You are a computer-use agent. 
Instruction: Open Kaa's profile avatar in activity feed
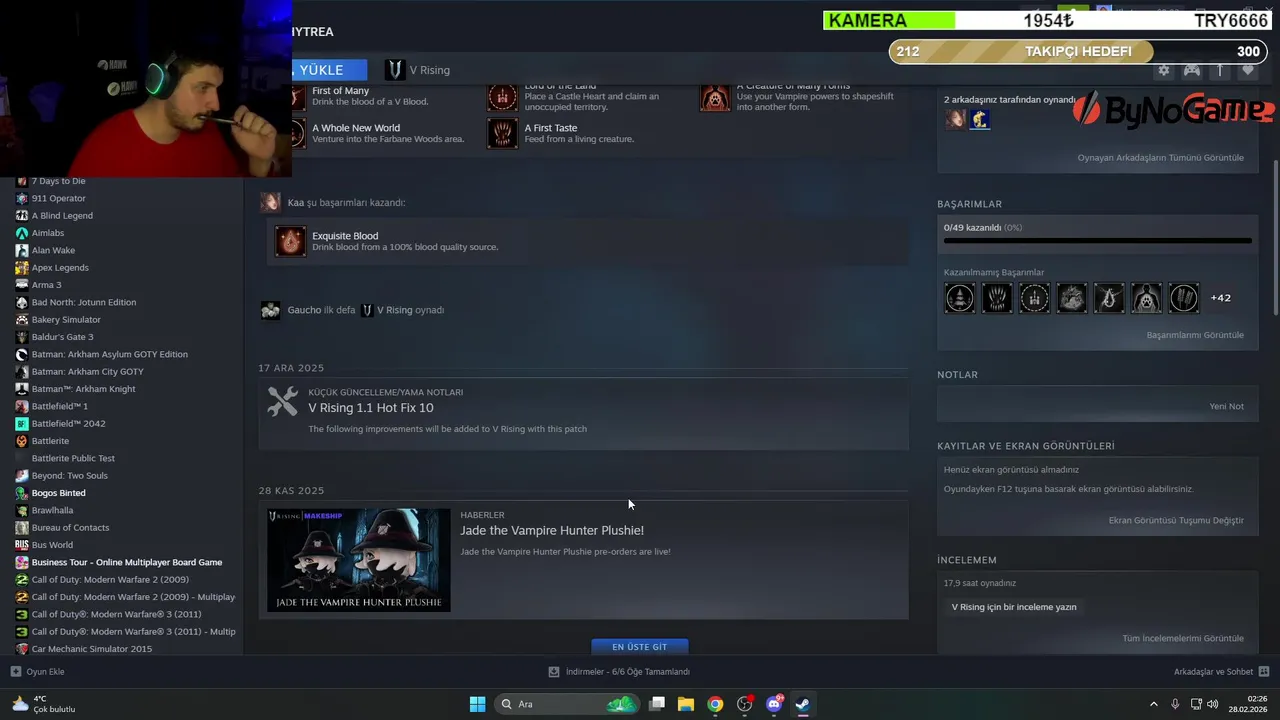(270, 202)
